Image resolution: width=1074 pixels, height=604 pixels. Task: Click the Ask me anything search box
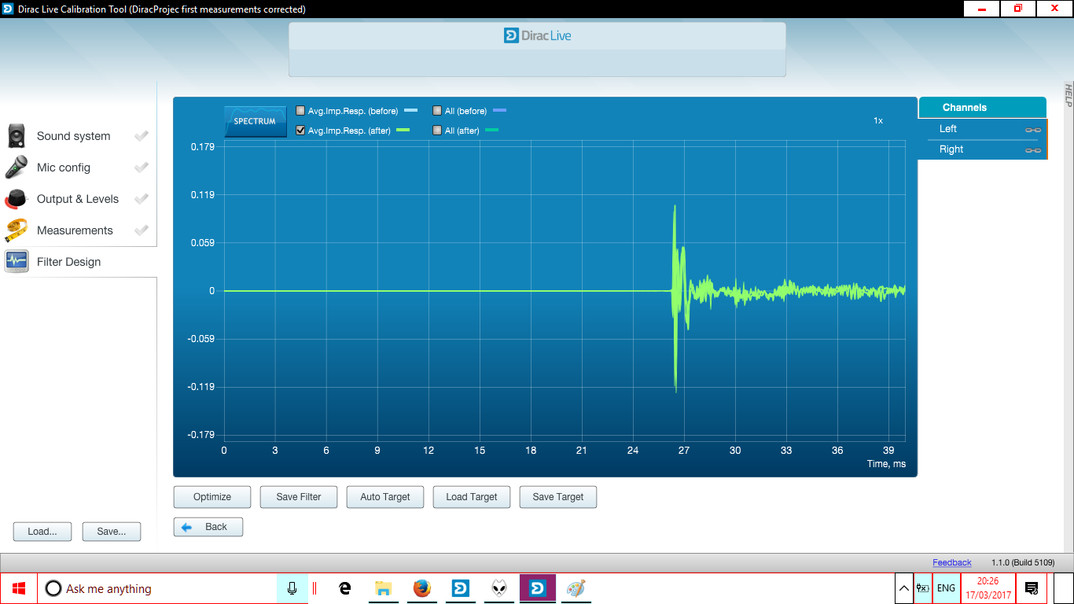pos(158,588)
